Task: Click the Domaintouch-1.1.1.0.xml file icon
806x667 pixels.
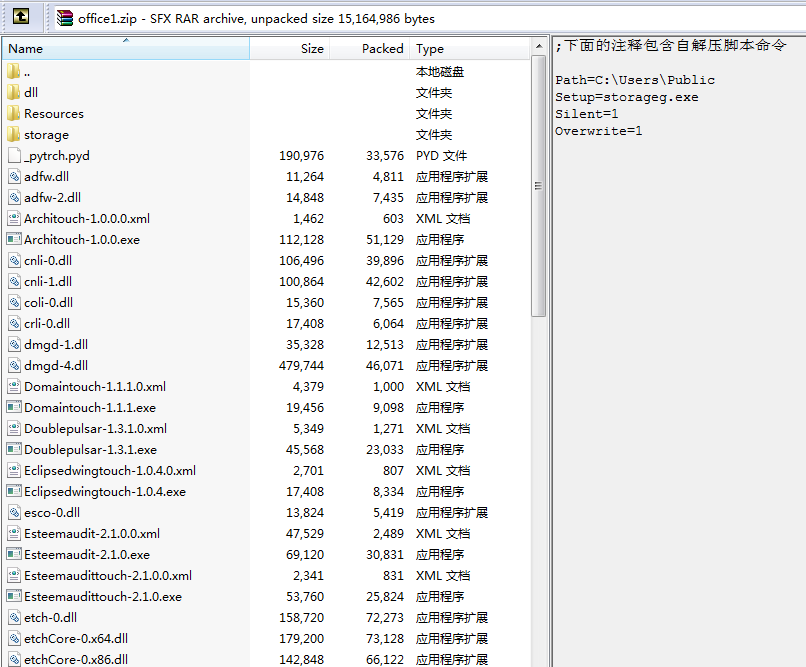Action: [x=14, y=386]
